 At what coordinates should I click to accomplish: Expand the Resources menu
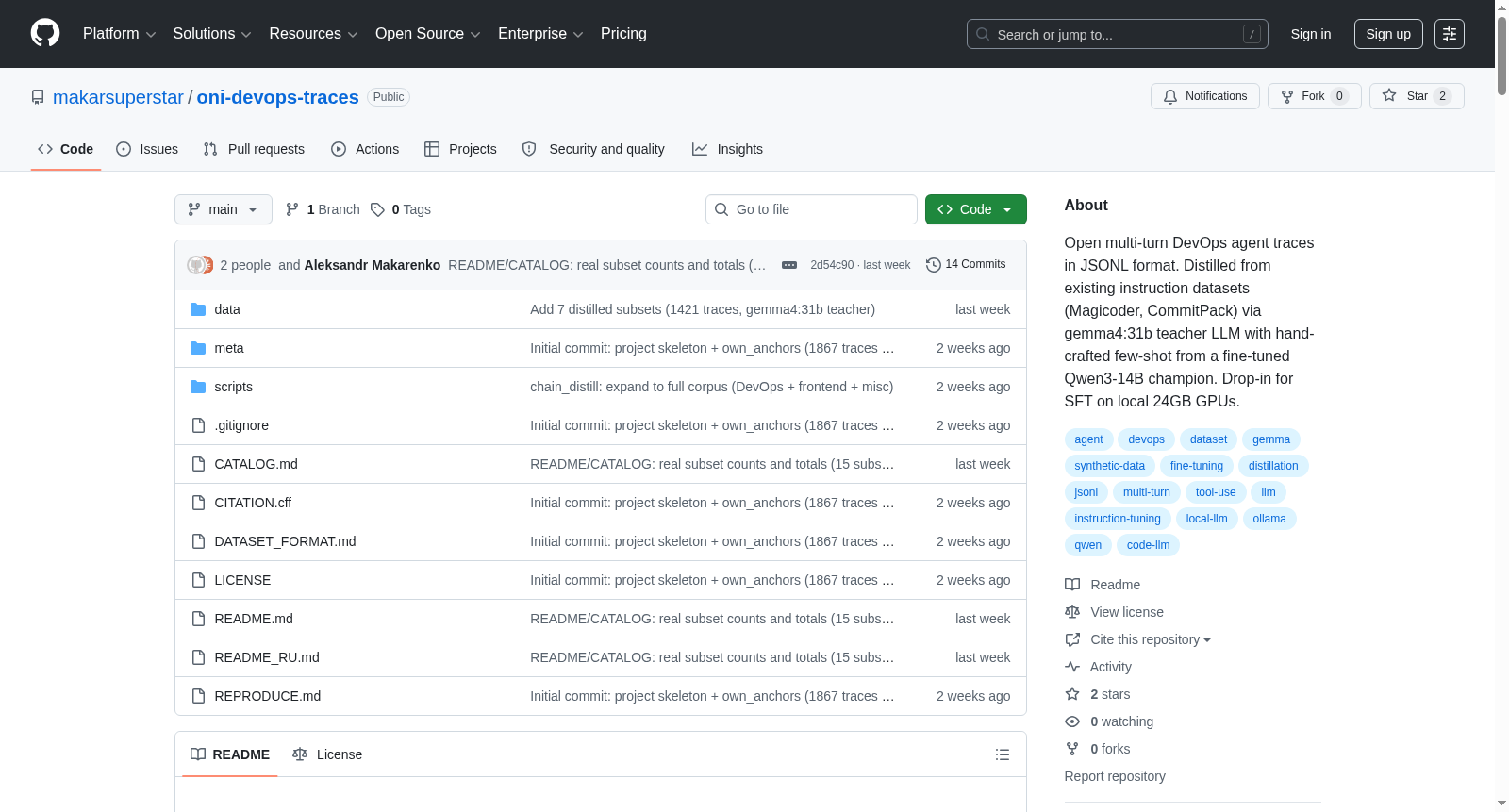click(313, 34)
